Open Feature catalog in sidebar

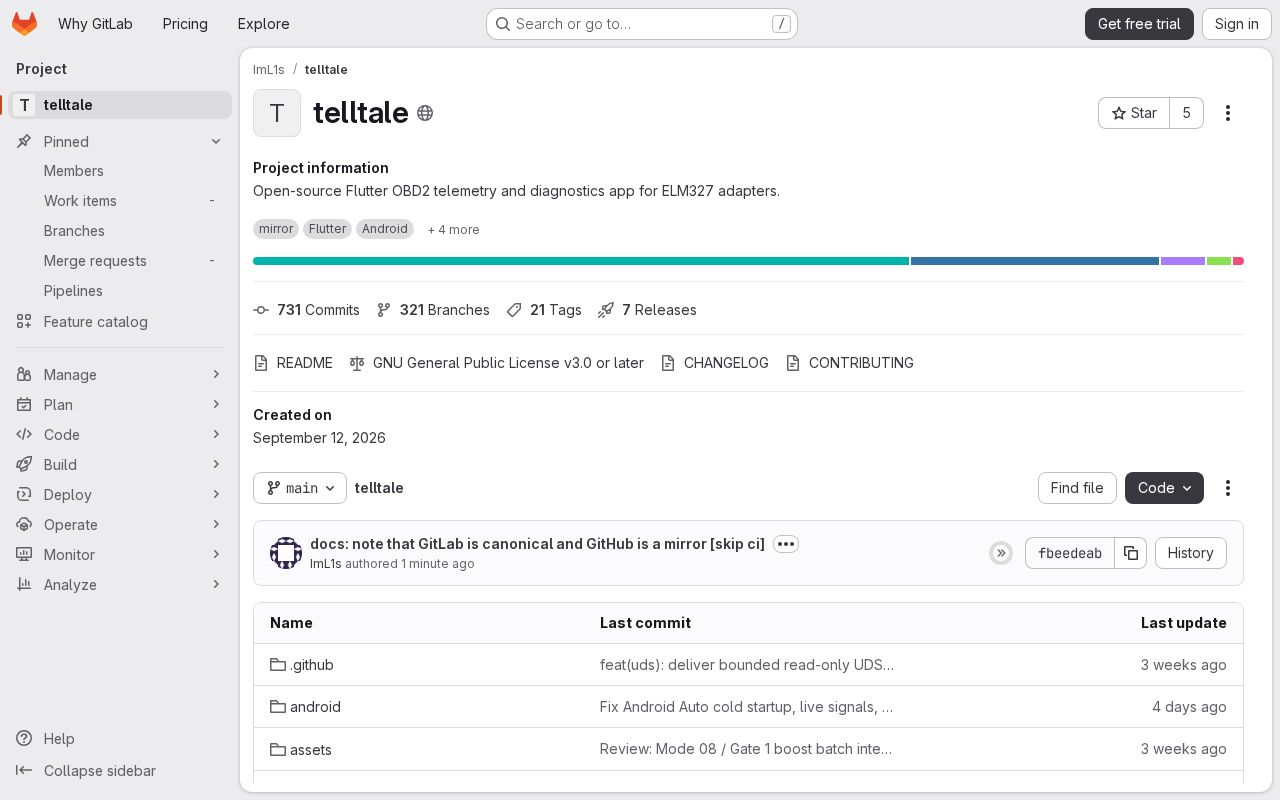point(120,322)
